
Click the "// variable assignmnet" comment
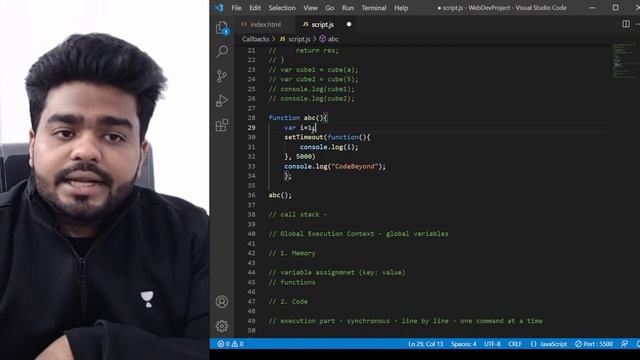(337, 272)
